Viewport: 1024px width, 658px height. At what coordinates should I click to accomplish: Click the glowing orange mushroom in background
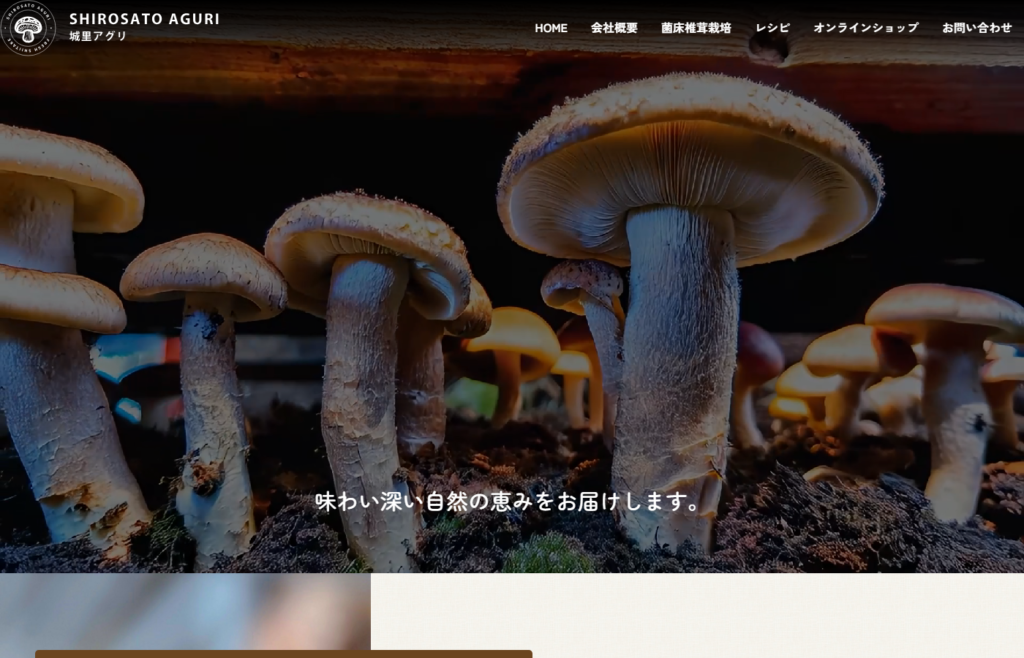click(x=513, y=339)
